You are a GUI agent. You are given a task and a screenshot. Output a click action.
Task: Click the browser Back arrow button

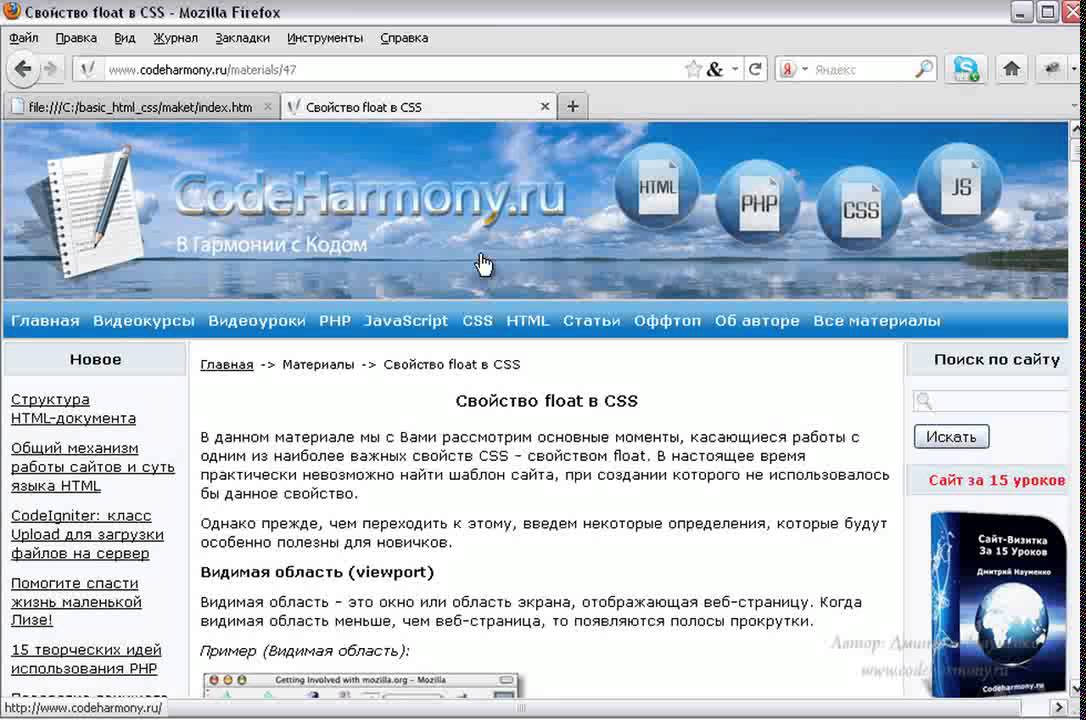click(x=23, y=69)
